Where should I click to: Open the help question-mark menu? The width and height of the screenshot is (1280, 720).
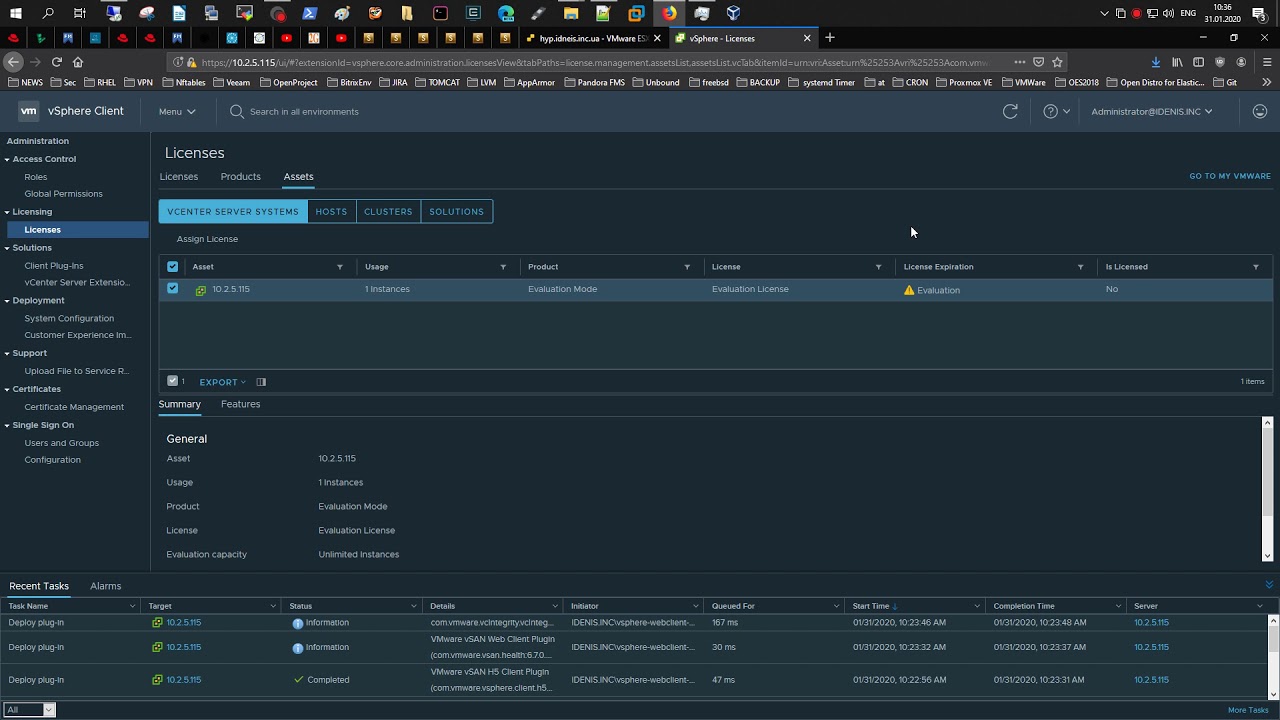1056,111
